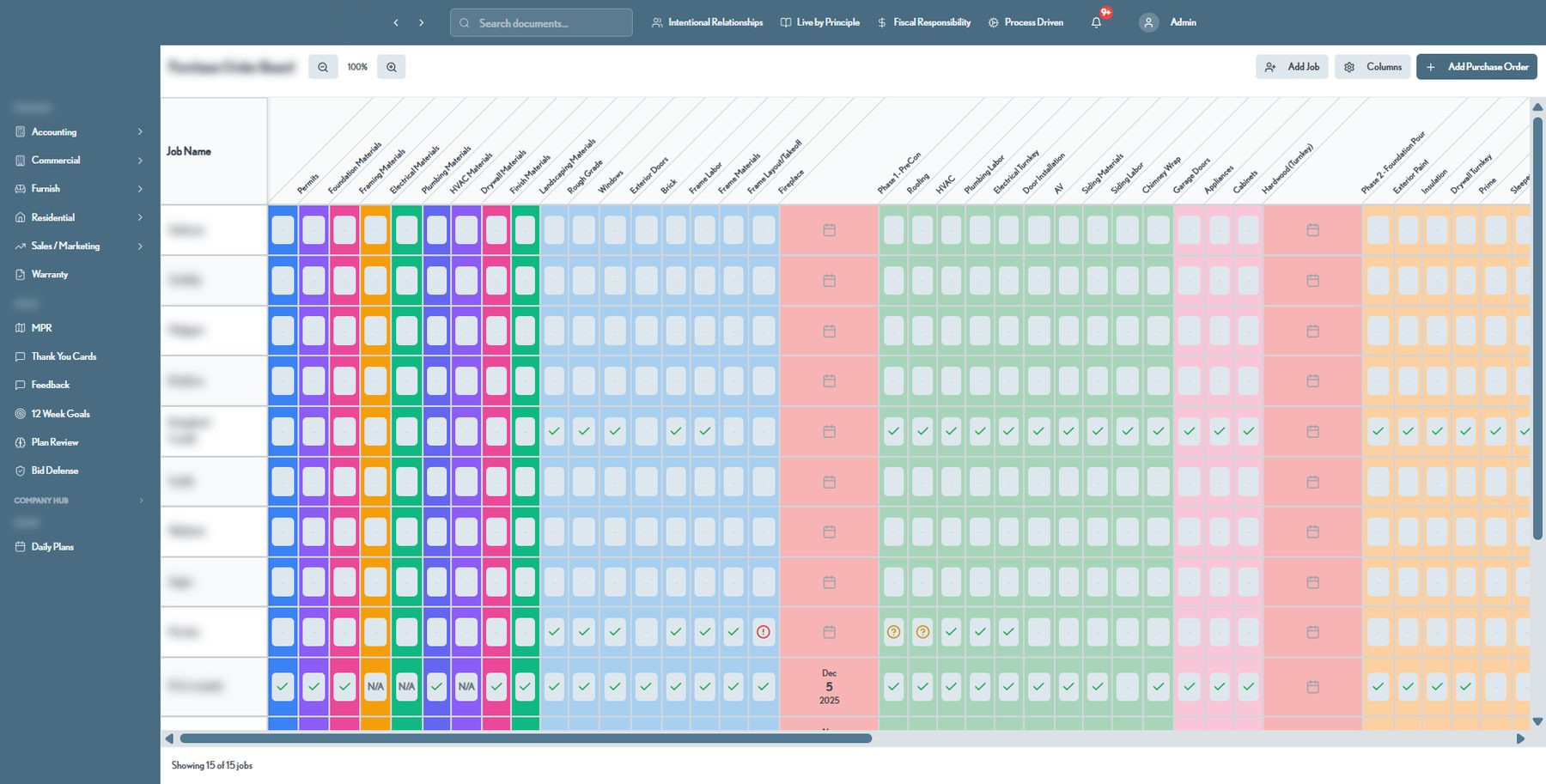The image size is (1546, 784).
Task: Click the scroll-up arrow of vertical scrollbar
Action: point(1537,106)
